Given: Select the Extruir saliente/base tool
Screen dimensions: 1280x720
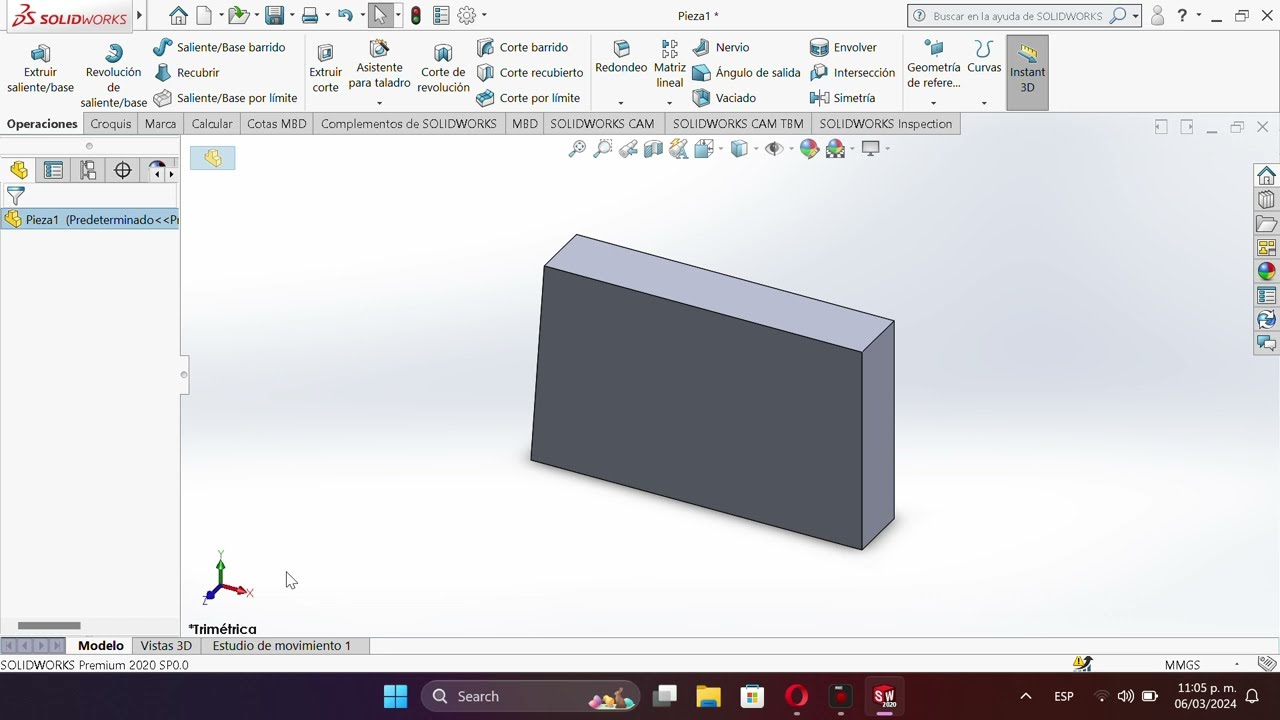Looking at the screenshot, I should (40, 70).
